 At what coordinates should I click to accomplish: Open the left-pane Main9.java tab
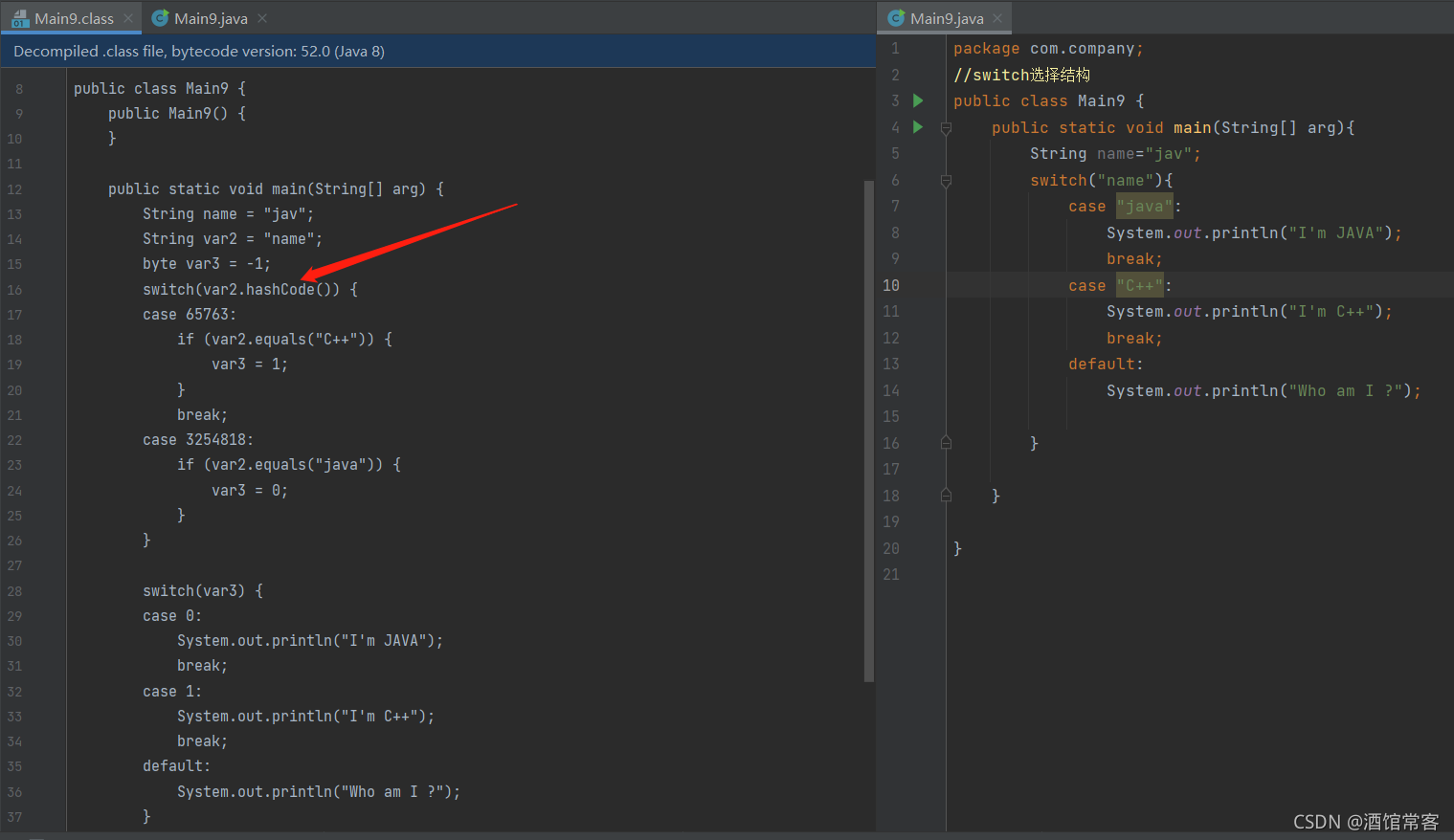click(211, 18)
